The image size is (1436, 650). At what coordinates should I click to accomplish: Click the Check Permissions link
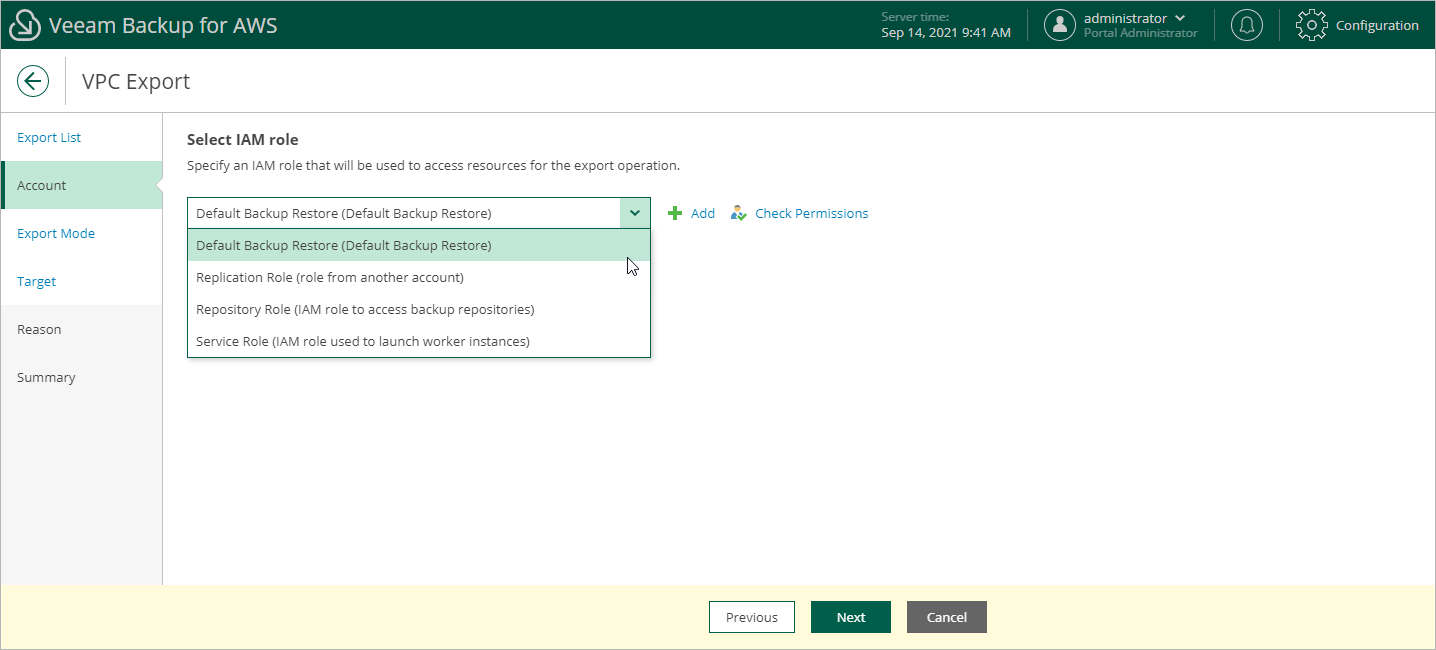(811, 213)
